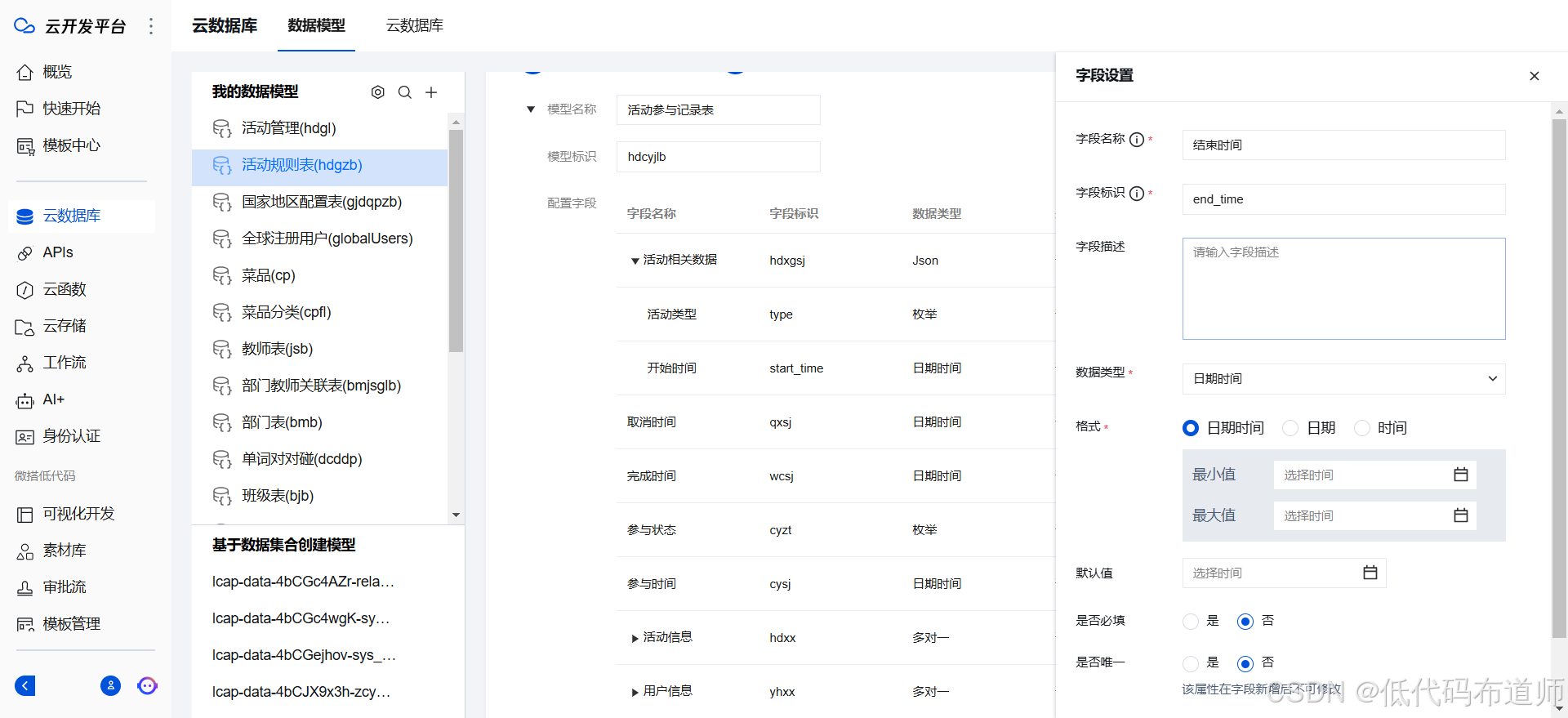
Task: Click the 模型标识 input hdcyjlb
Action: [x=718, y=157]
